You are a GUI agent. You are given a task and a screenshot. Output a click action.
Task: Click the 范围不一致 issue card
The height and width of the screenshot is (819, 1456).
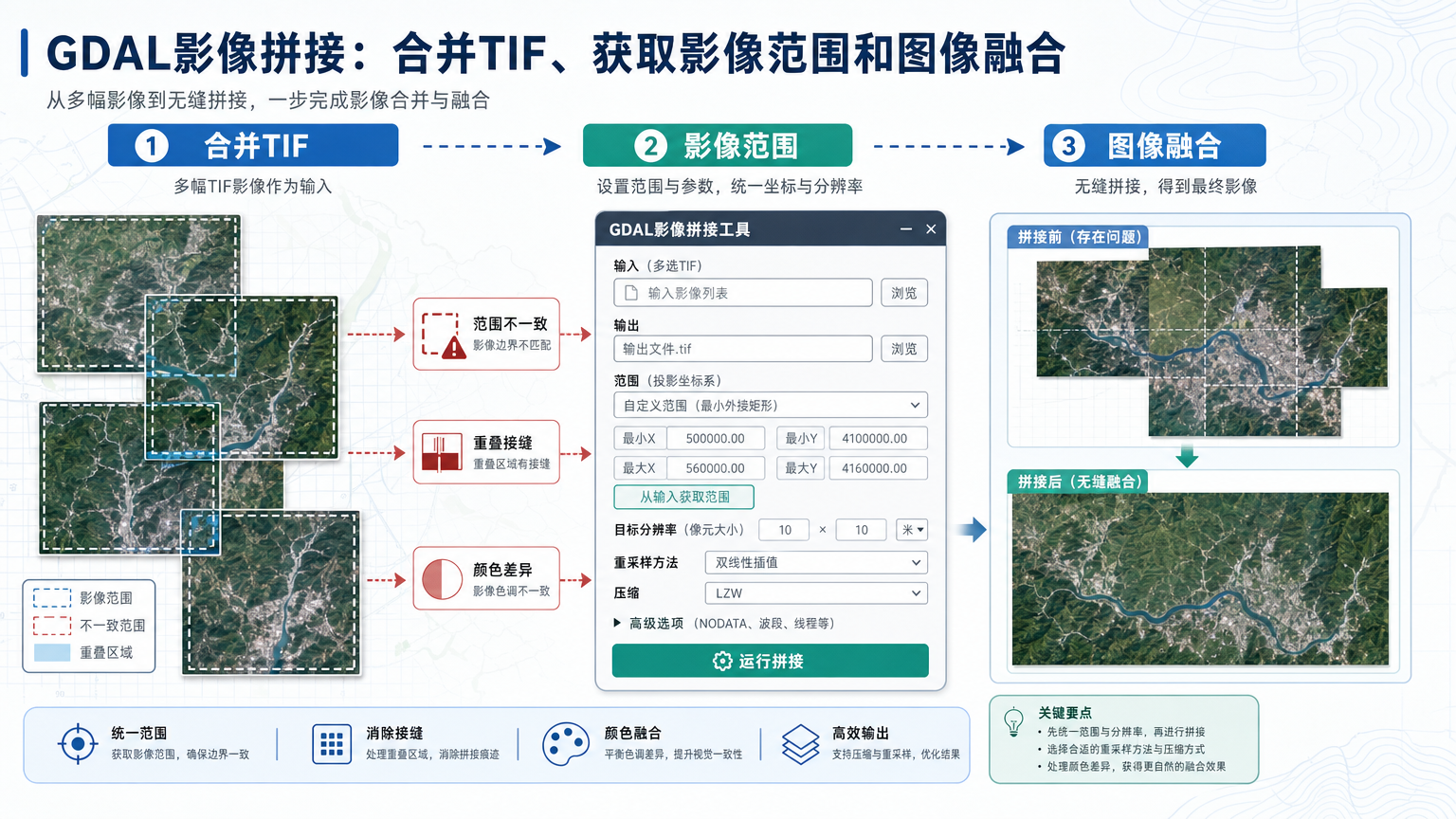(x=486, y=334)
